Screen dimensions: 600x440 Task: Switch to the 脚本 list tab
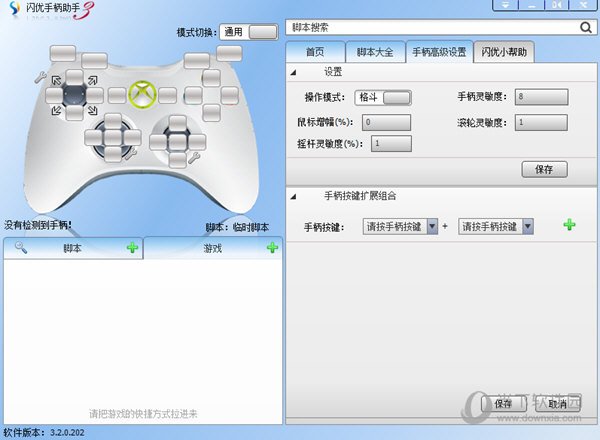click(x=73, y=248)
